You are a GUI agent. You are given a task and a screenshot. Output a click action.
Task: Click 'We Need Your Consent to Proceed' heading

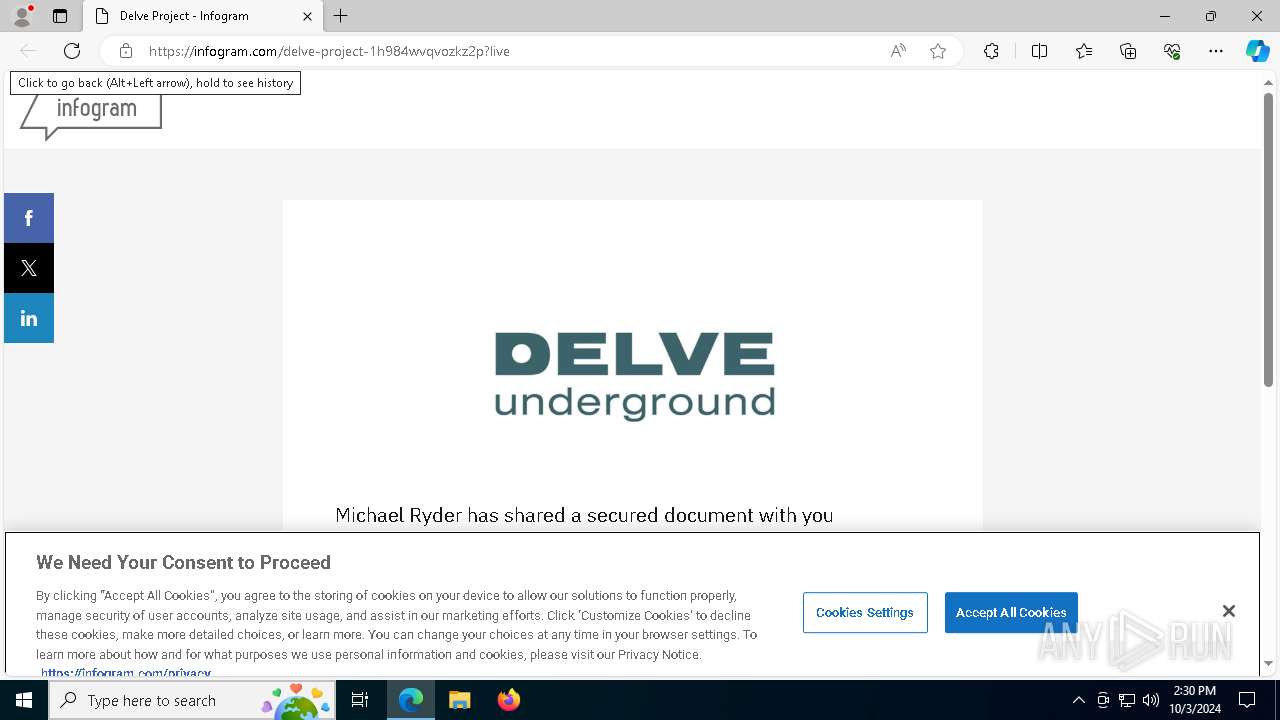tap(183, 562)
